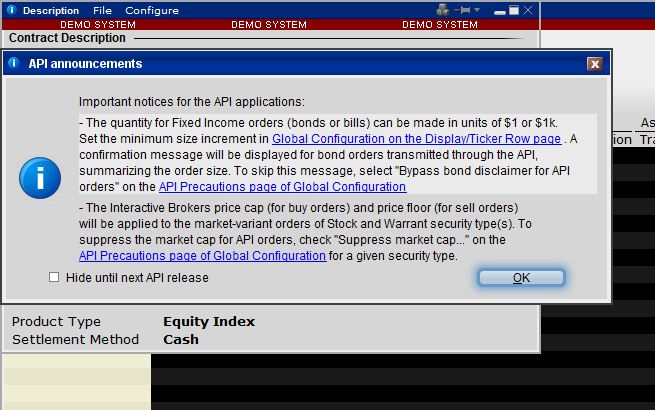Click the small info icon in API announcements title

click(14, 63)
